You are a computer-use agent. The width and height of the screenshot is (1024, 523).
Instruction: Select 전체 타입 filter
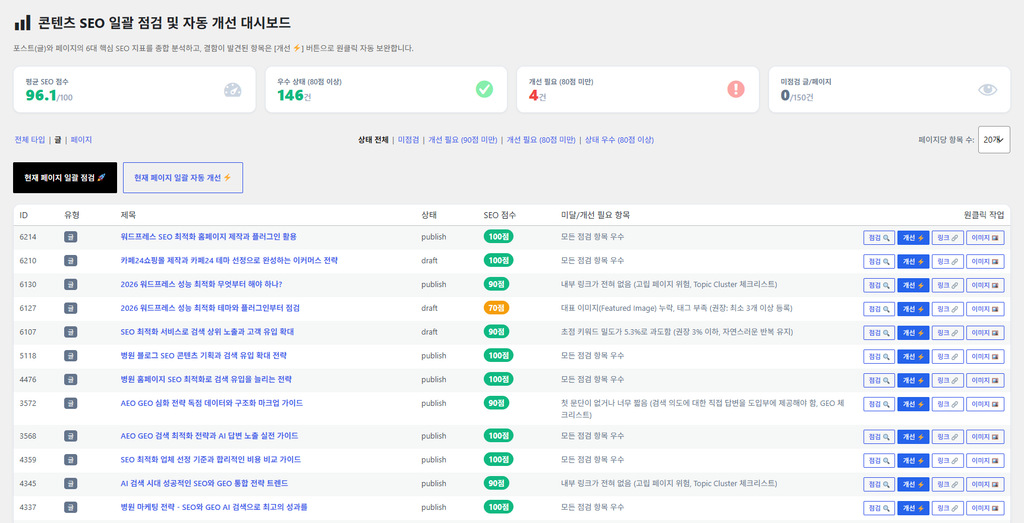pos(30,140)
